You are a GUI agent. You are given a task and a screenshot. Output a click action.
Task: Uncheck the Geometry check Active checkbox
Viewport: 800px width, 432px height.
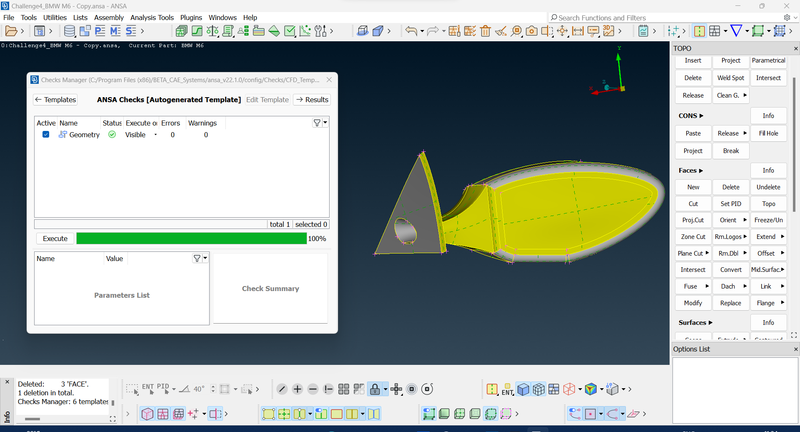(45, 135)
